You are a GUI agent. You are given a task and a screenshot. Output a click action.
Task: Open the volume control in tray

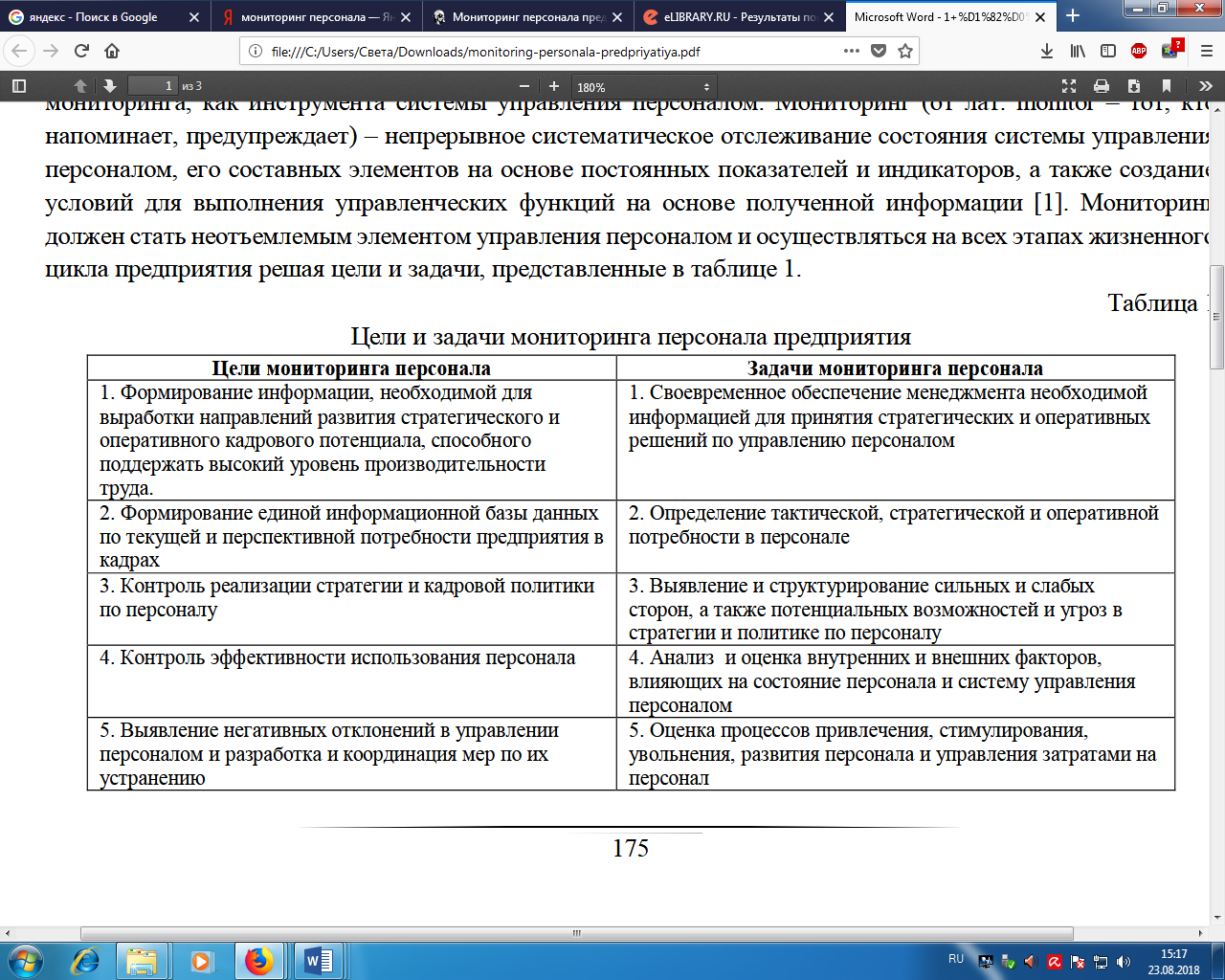[1124, 962]
